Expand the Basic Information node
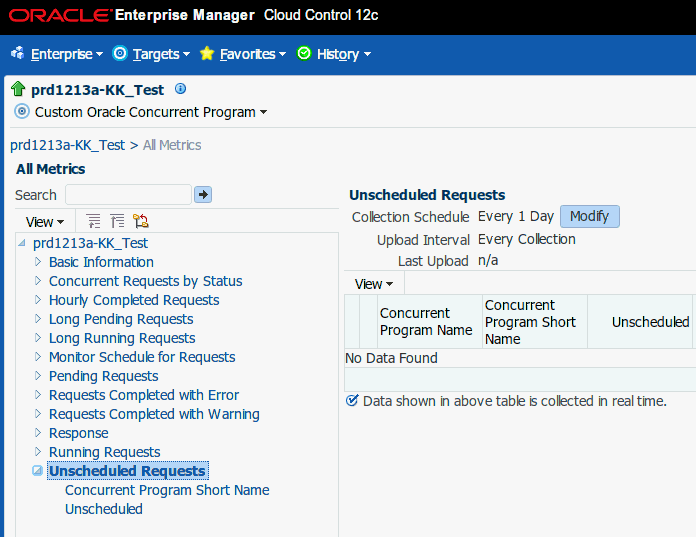 coord(38,262)
